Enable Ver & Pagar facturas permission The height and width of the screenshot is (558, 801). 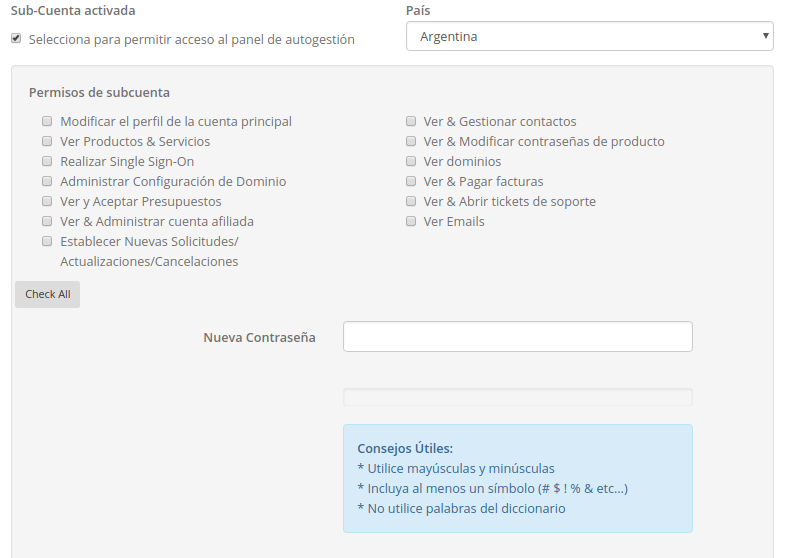411,181
